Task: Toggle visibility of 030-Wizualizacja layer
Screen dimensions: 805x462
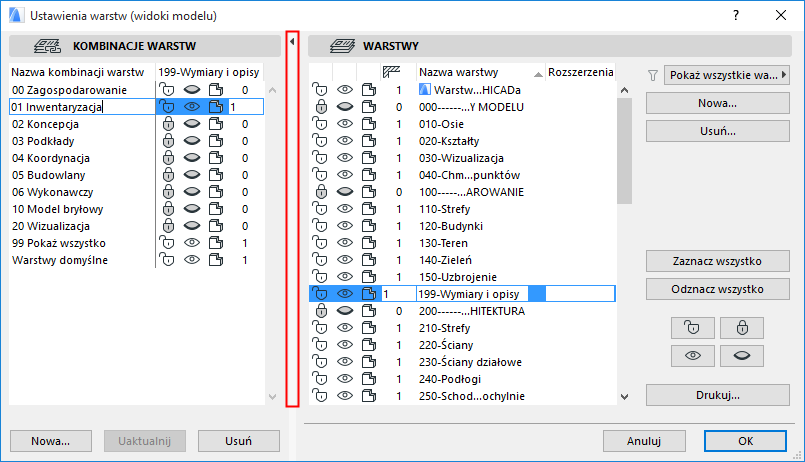Action: pyautogui.click(x=344, y=158)
